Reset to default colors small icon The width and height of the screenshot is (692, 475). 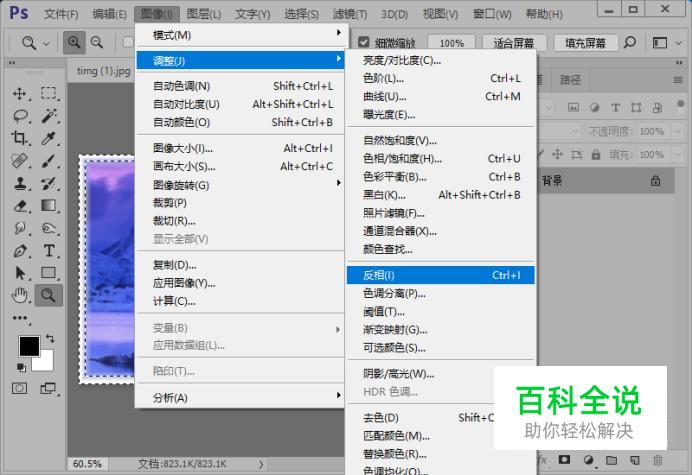[21, 367]
